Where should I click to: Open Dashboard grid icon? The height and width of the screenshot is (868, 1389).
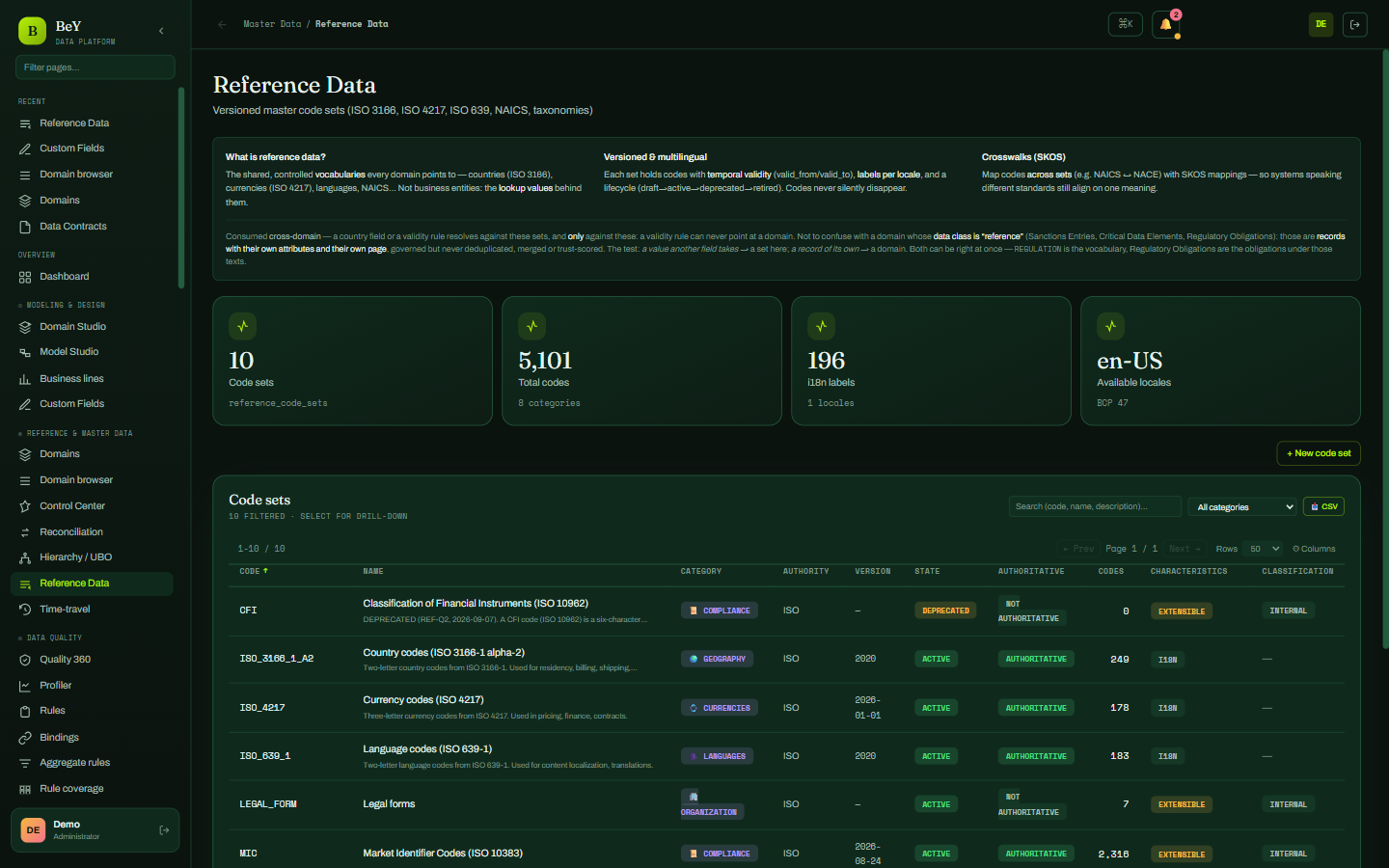point(25,277)
